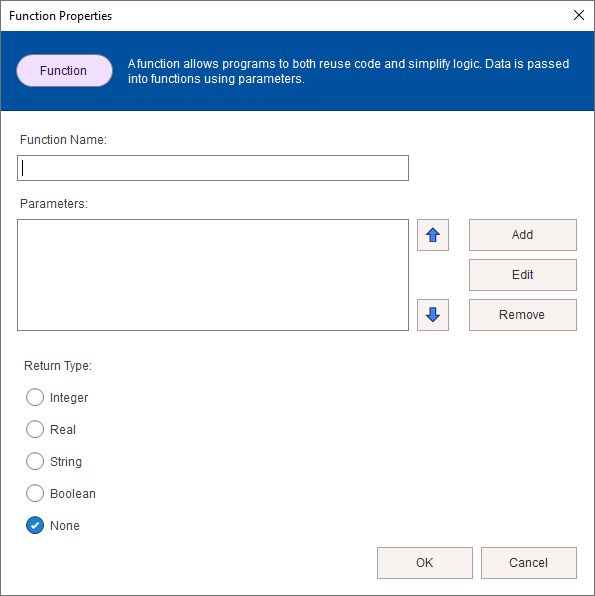Image resolution: width=595 pixels, height=596 pixels.
Task: Move parameter down with the blue down arrow
Action: pyautogui.click(x=433, y=315)
